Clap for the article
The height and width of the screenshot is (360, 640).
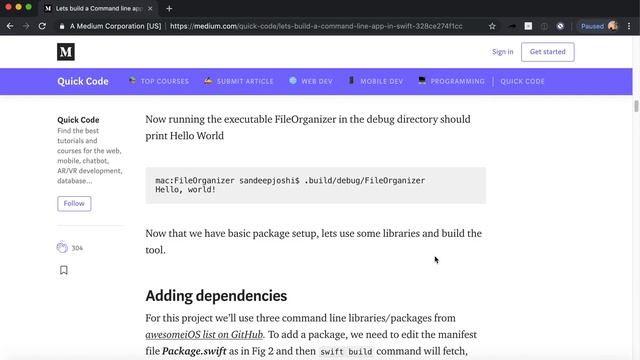tap(62, 247)
